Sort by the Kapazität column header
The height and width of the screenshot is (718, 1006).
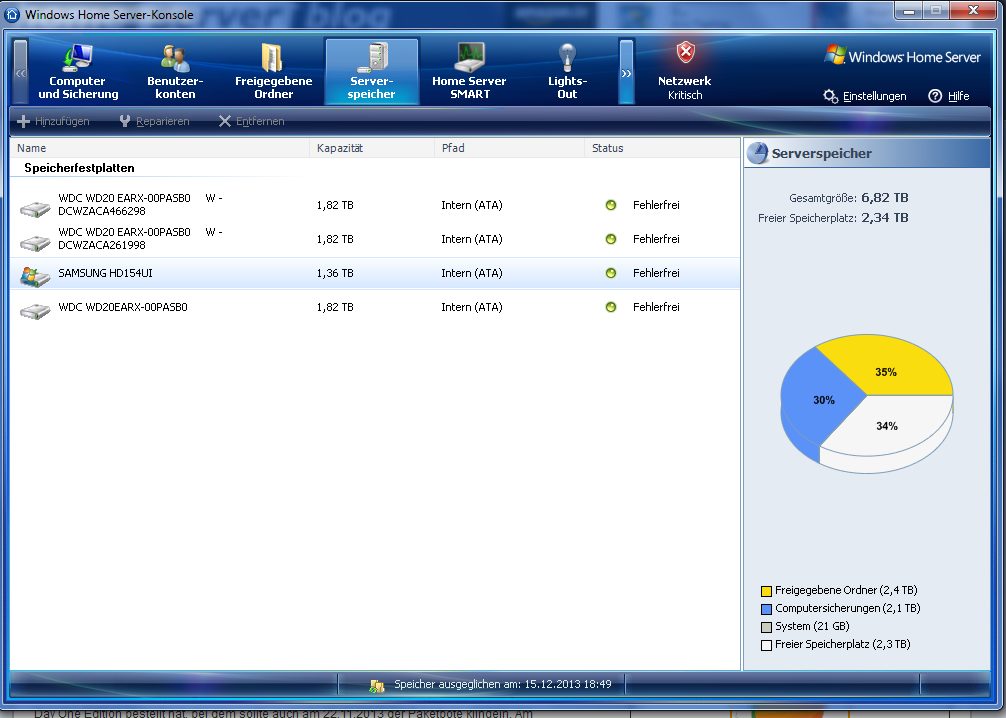click(372, 148)
